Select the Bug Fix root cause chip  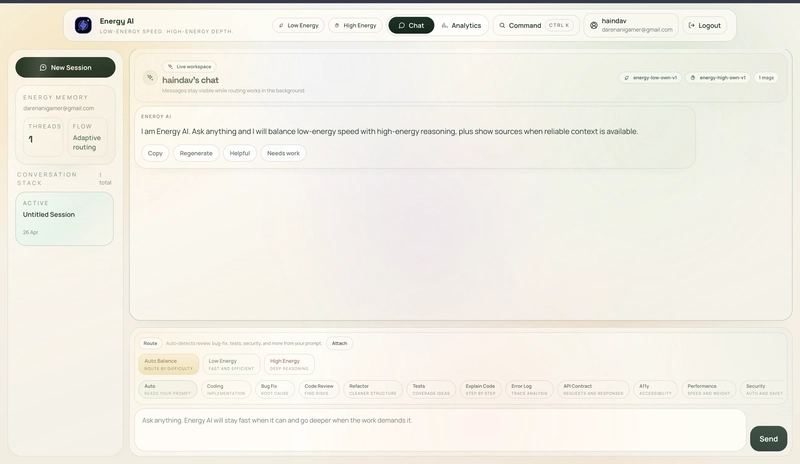(275, 389)
